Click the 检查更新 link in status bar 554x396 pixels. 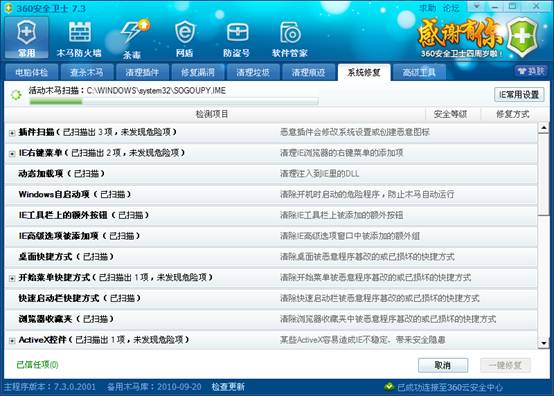click(x=228, y=387)
